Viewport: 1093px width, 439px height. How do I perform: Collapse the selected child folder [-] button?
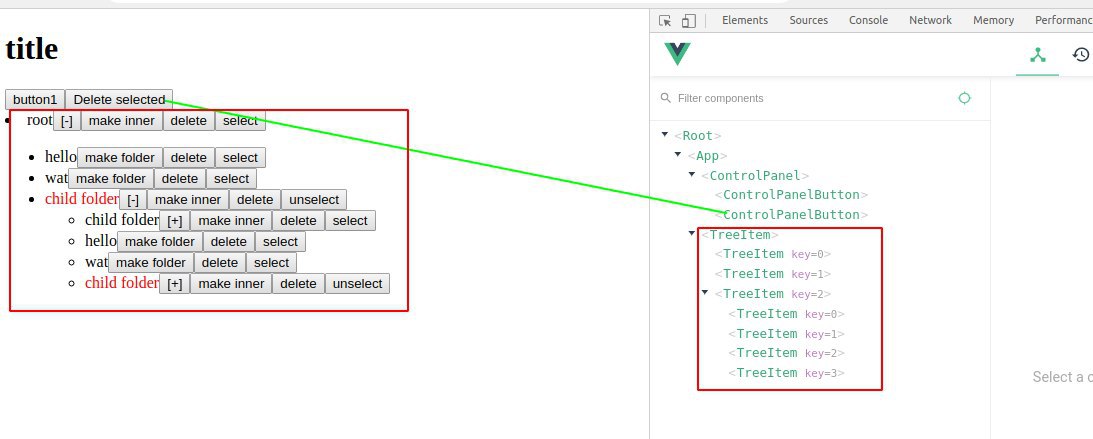coord(133,200)
